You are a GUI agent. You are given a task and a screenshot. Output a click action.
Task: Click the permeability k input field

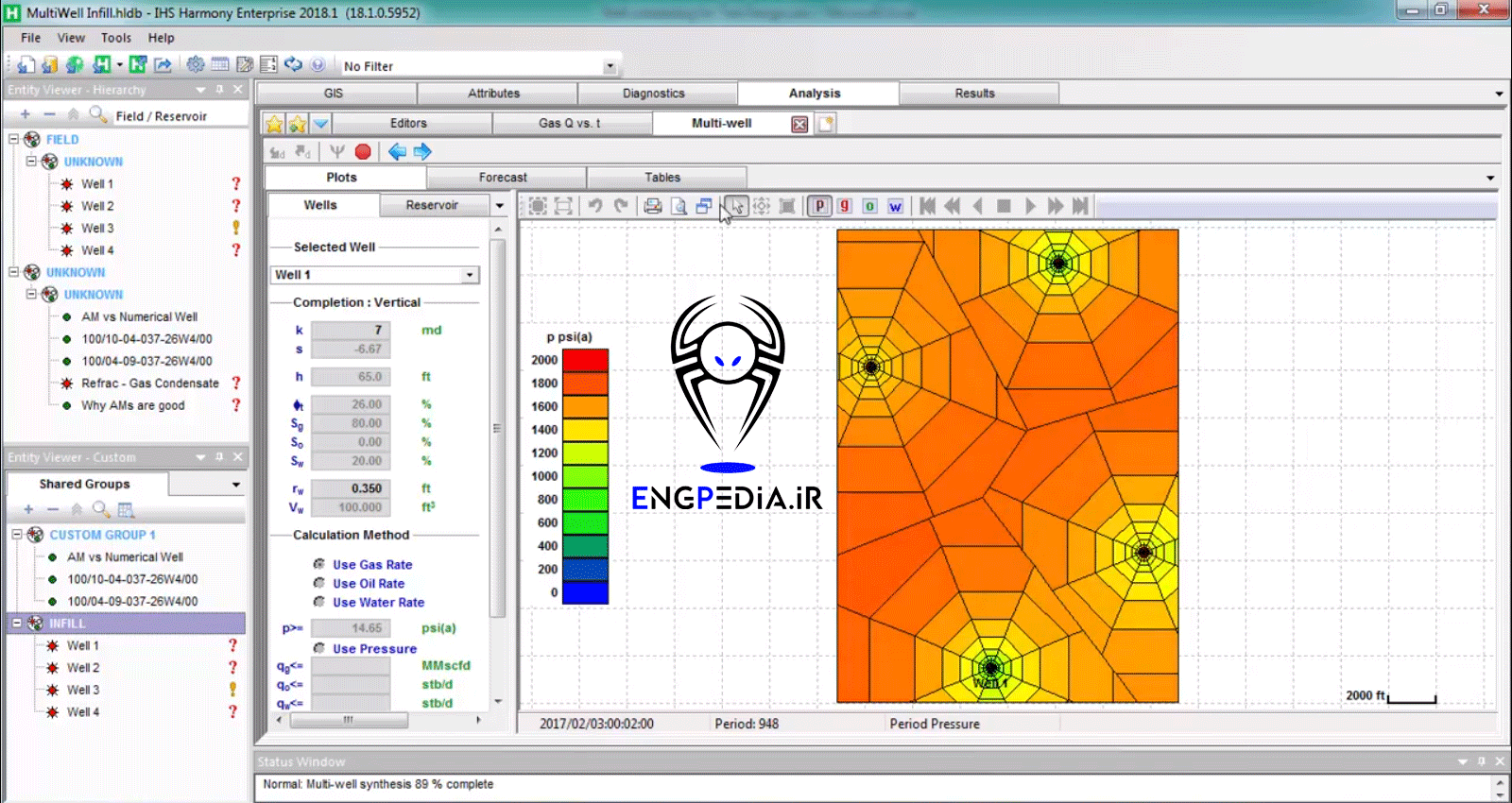[x=351, y=330]
